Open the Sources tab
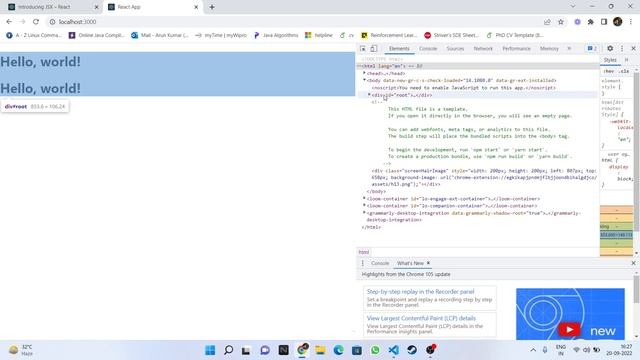This screenshot has height=360, width=640. pyautogui.click(x=455, y=49)
